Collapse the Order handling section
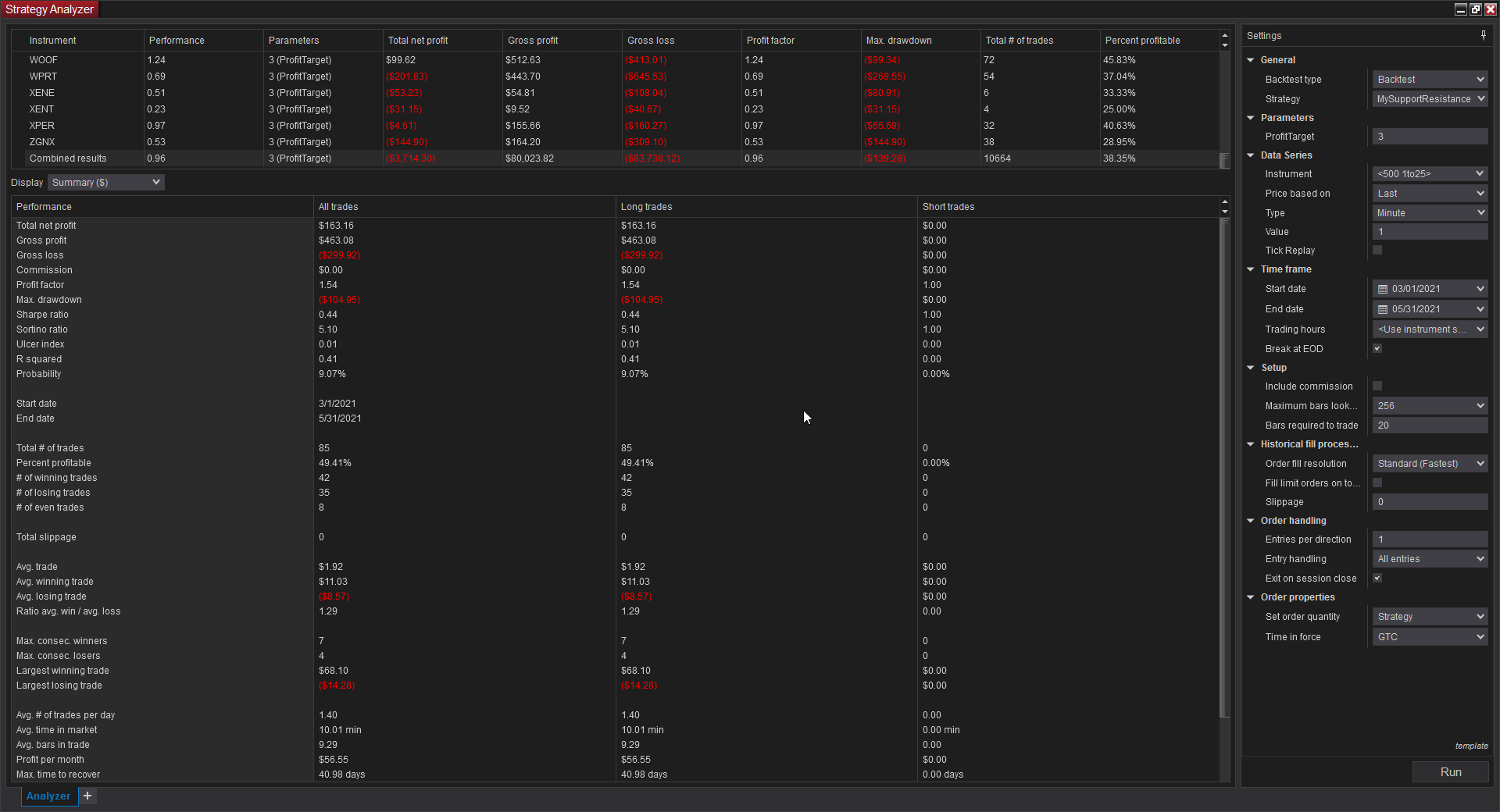This screenshot has width=1500, height=812. [x=1251, y=521]
